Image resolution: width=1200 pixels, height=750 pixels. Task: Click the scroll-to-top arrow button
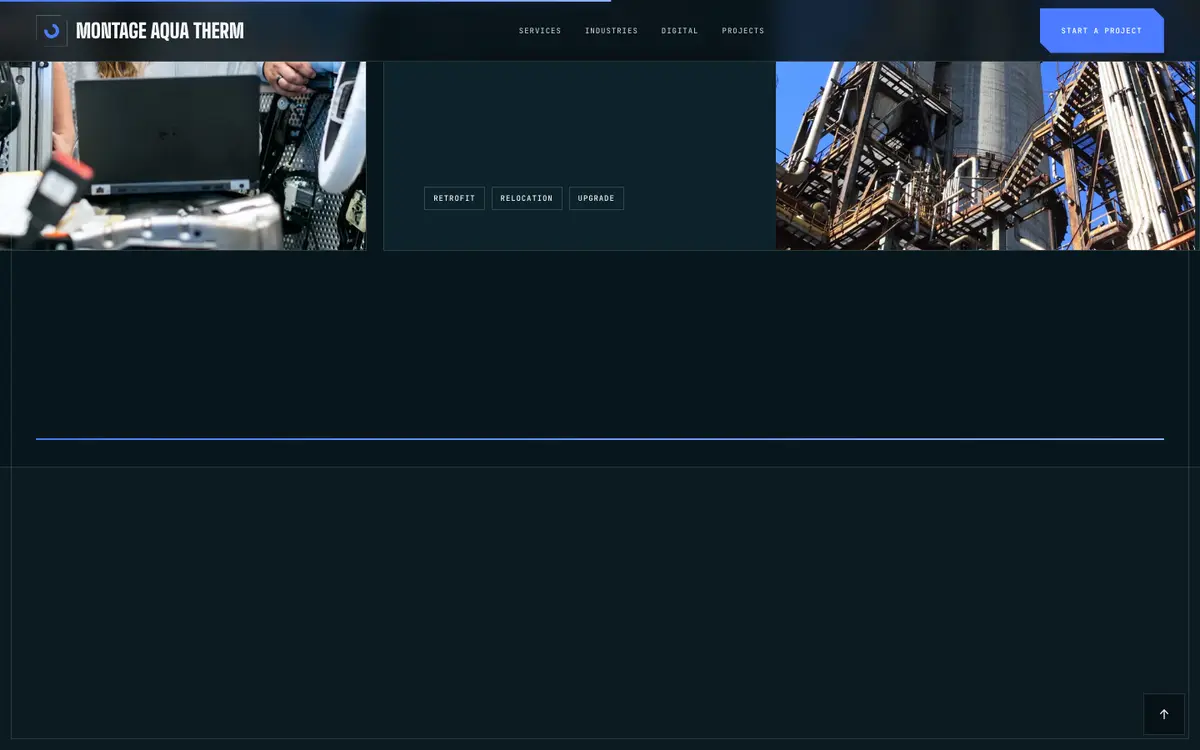[1164, 714]
